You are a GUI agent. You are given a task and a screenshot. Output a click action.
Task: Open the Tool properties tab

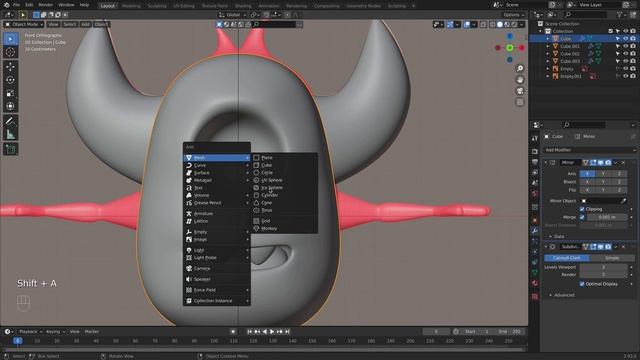click(x=535, y=139)
